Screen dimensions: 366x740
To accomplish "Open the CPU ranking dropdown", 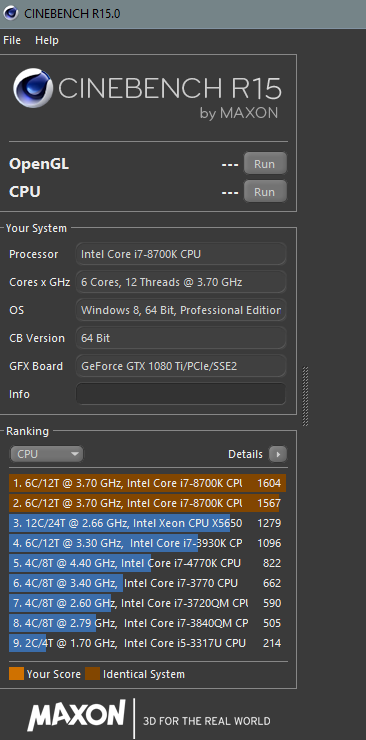I will (47, 454).
